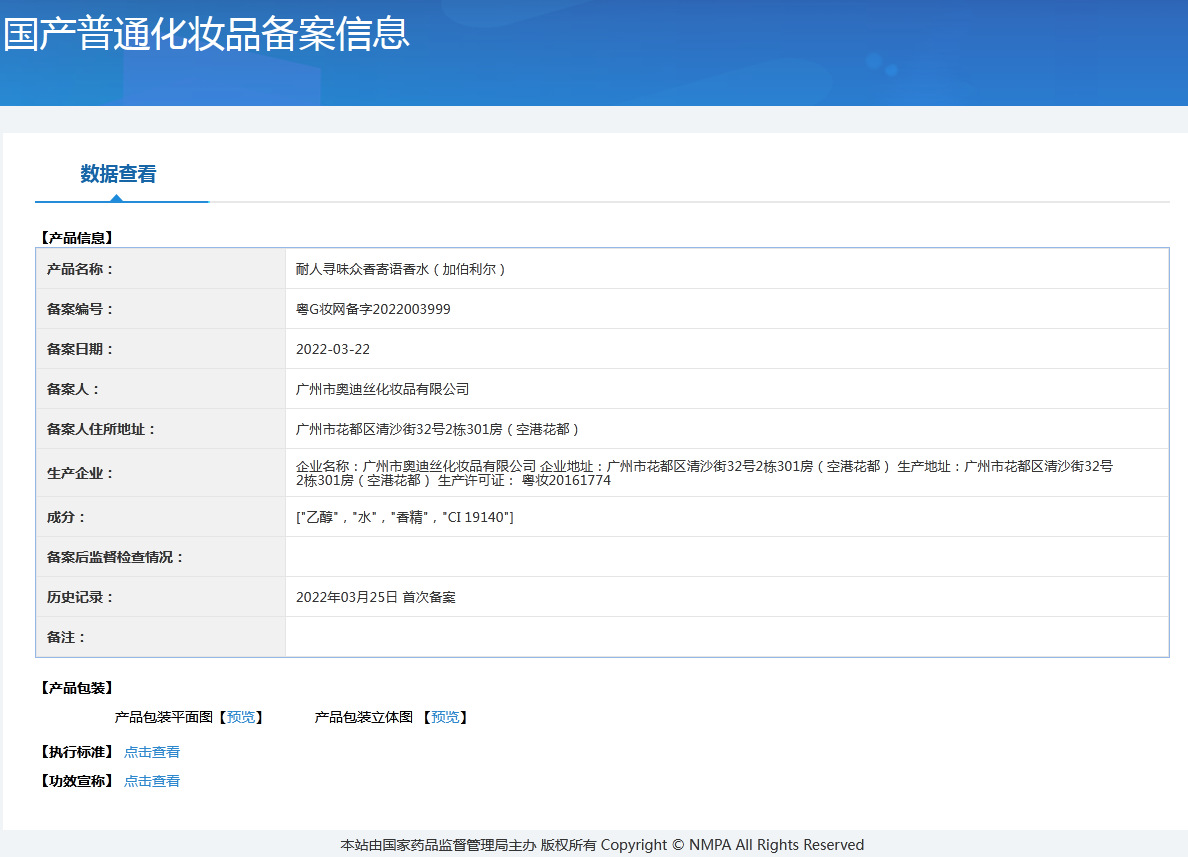Preview the 产品包装立体图 image

[x=444, y=717]
